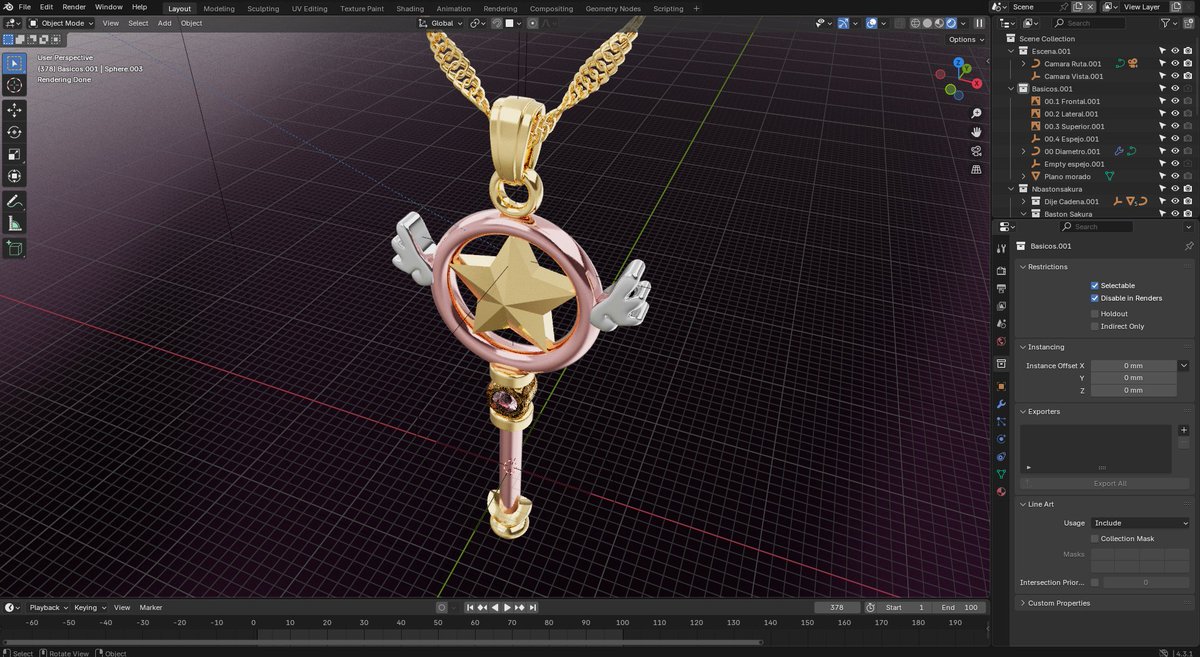Pin the Basicos.001 properties panel

click(x=1189, y=246)
